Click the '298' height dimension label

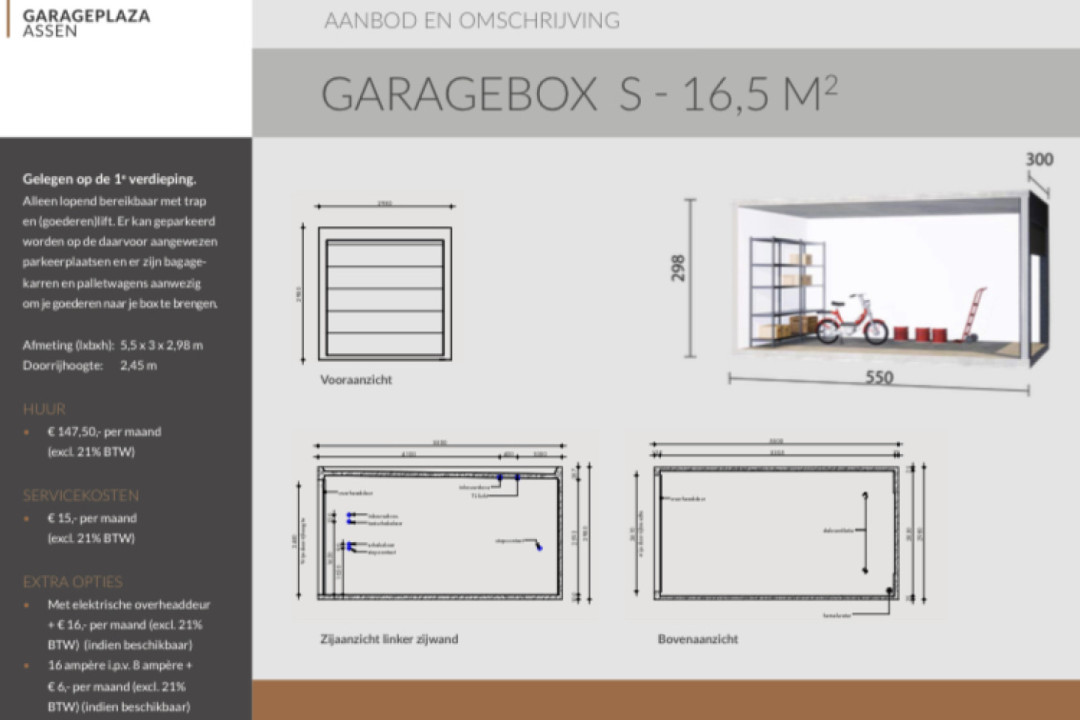coord(678,268)
